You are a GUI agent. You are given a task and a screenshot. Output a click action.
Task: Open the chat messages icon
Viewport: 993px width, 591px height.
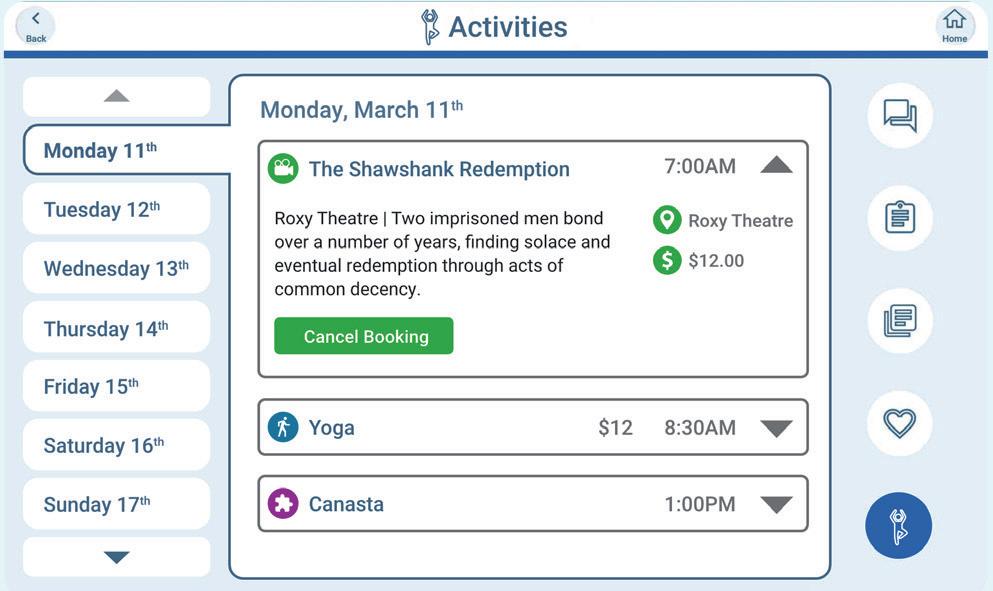pos(900,116)
